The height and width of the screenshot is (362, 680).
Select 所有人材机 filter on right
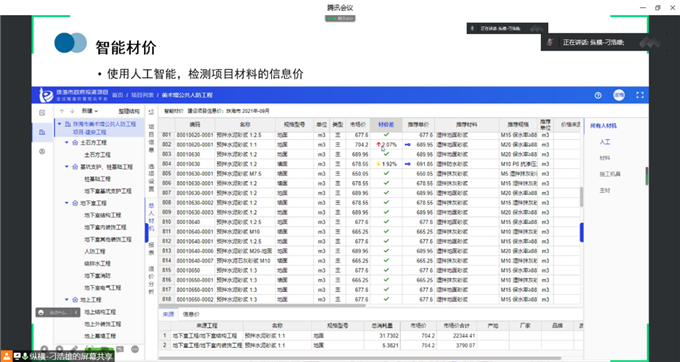point(603,126)
